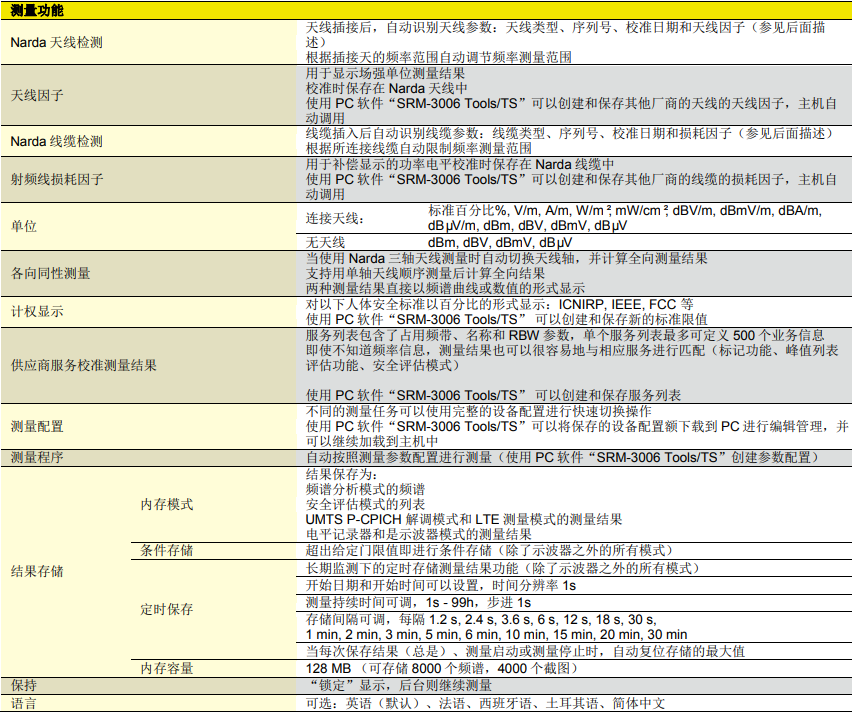Click the 无天线 sub-label
853x712 pixels.
325,243
